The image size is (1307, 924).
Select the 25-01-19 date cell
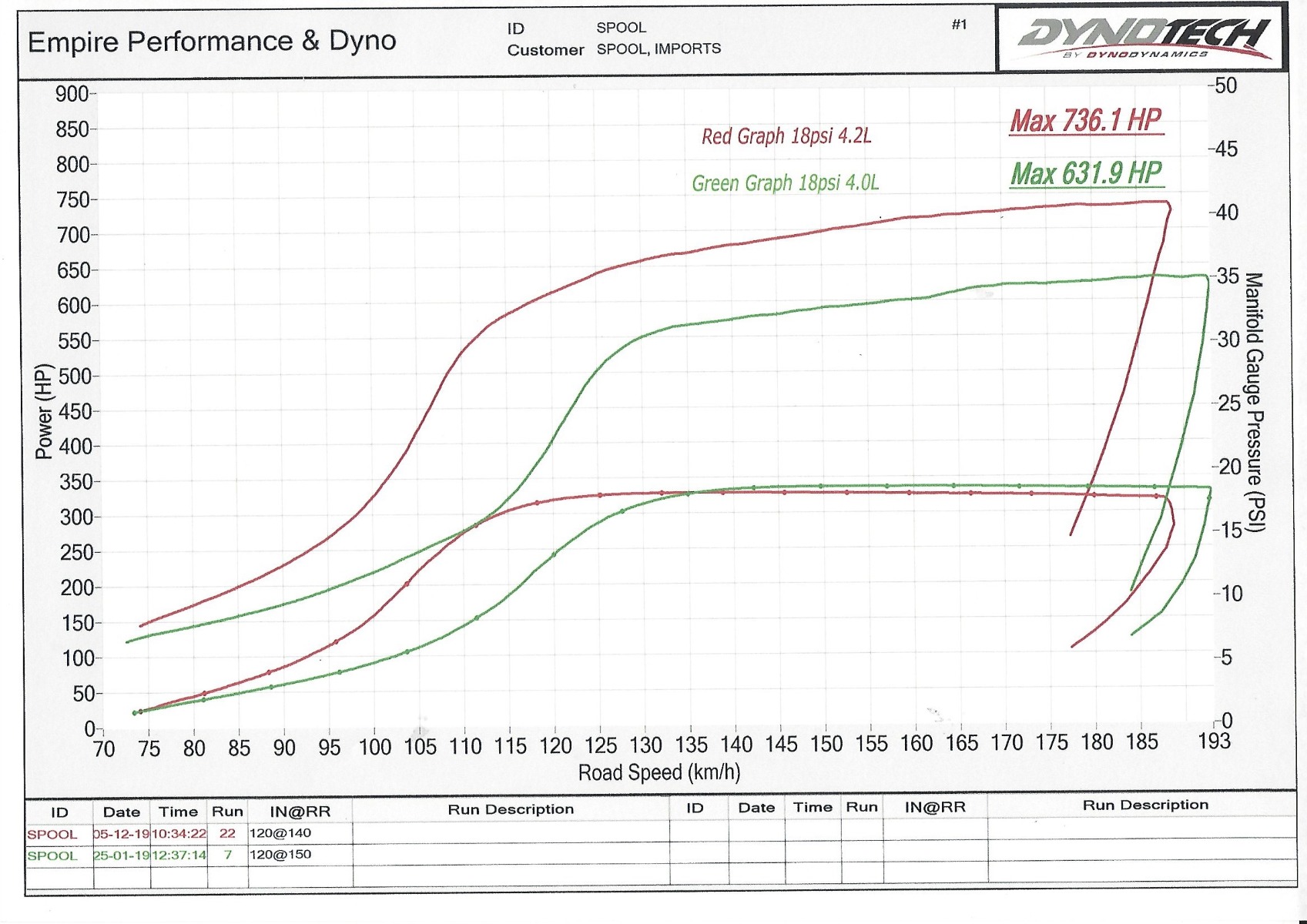tap(122, 855)
